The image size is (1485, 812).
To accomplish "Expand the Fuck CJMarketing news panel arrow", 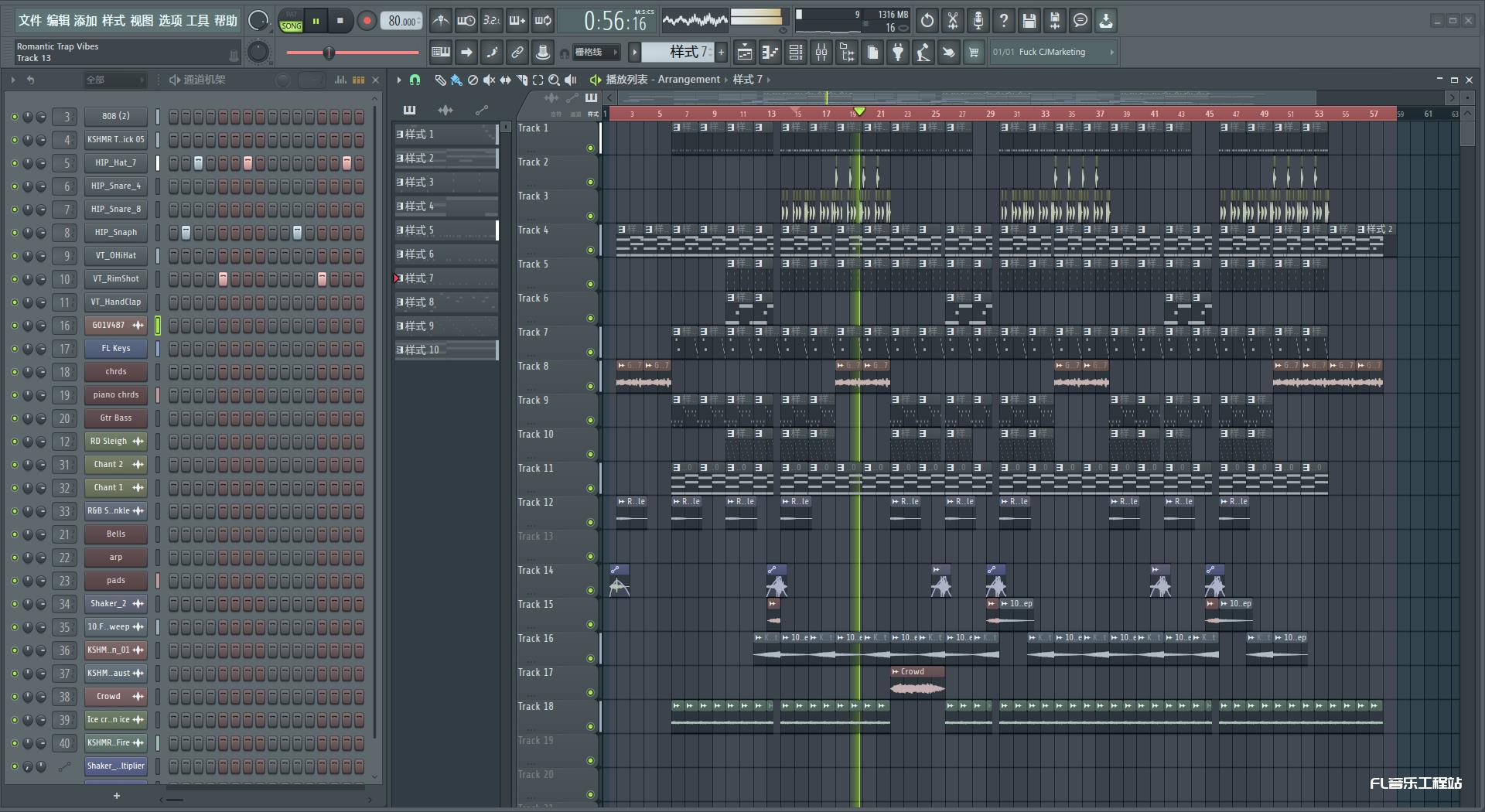I will point(1112,52).
